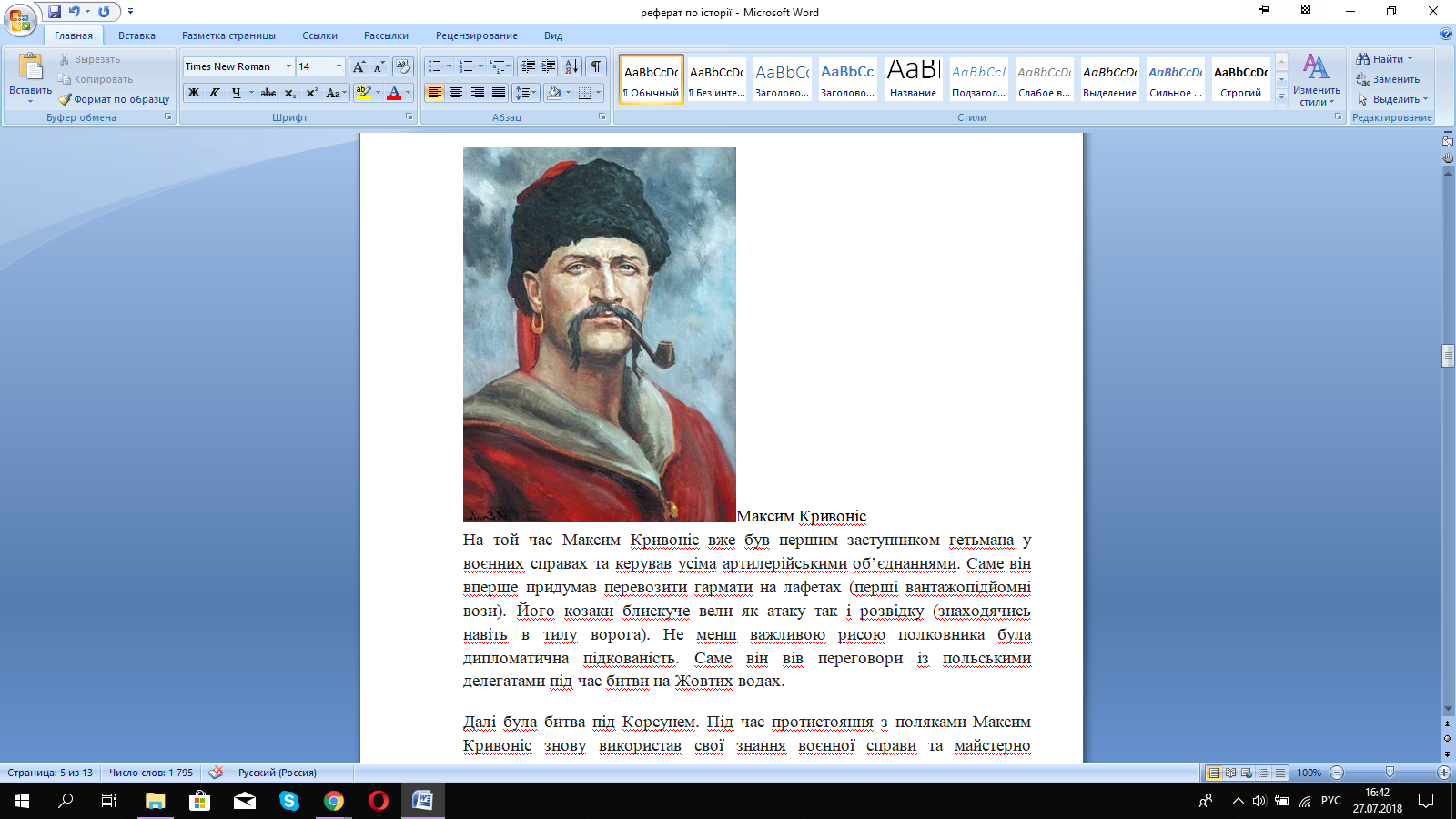The image size is (1456, 819).
Task: Increase font size with the grow font icon
Action: pyautogui.click(x=359, y=66)
